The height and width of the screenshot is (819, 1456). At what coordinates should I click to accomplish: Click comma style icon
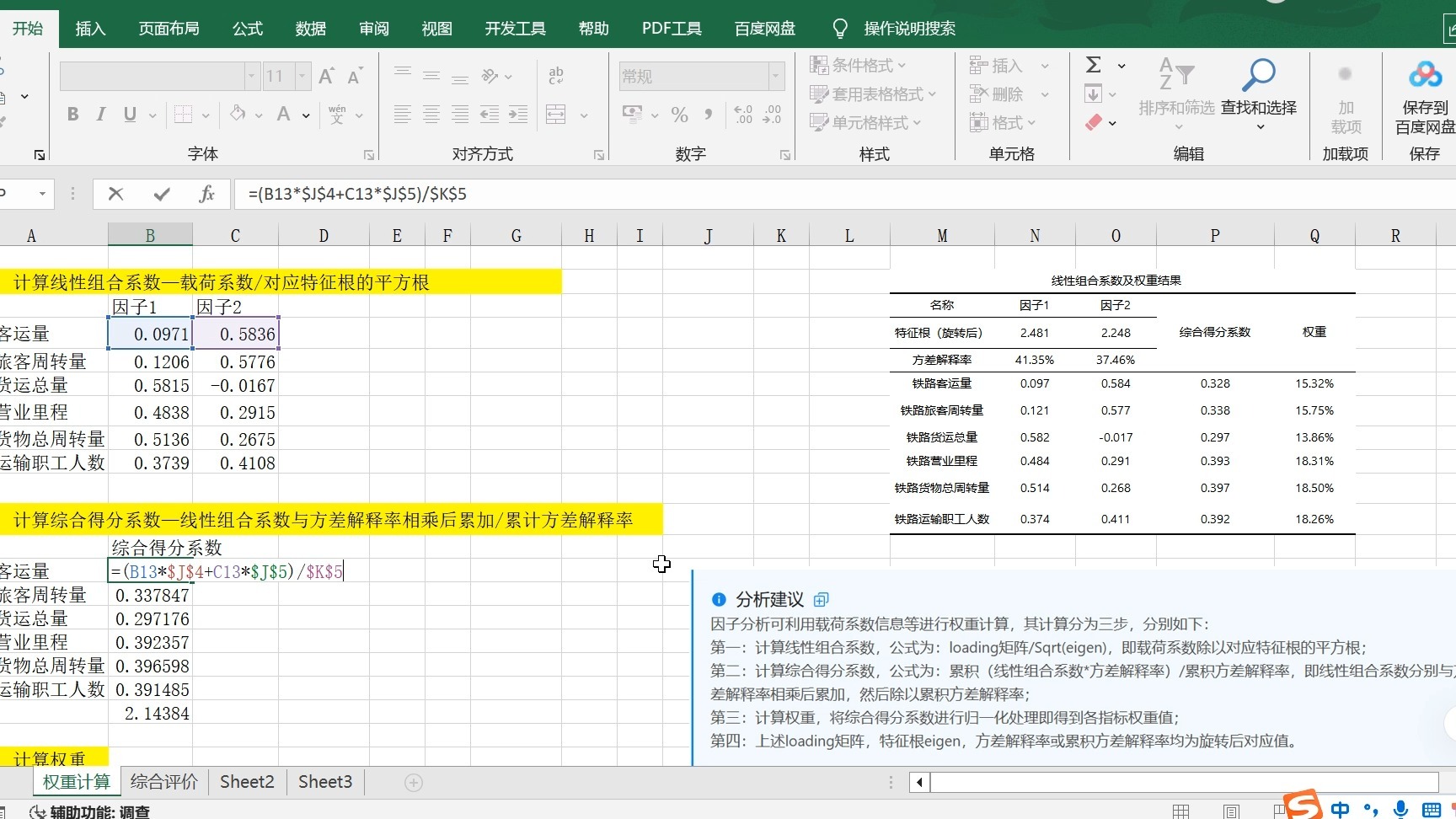(x=709, y=115)
